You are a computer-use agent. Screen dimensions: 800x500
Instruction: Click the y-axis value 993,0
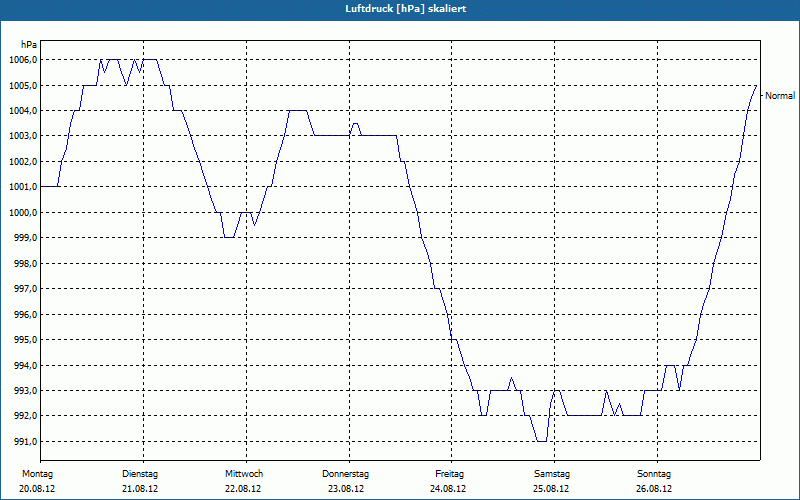coord(25,391)
